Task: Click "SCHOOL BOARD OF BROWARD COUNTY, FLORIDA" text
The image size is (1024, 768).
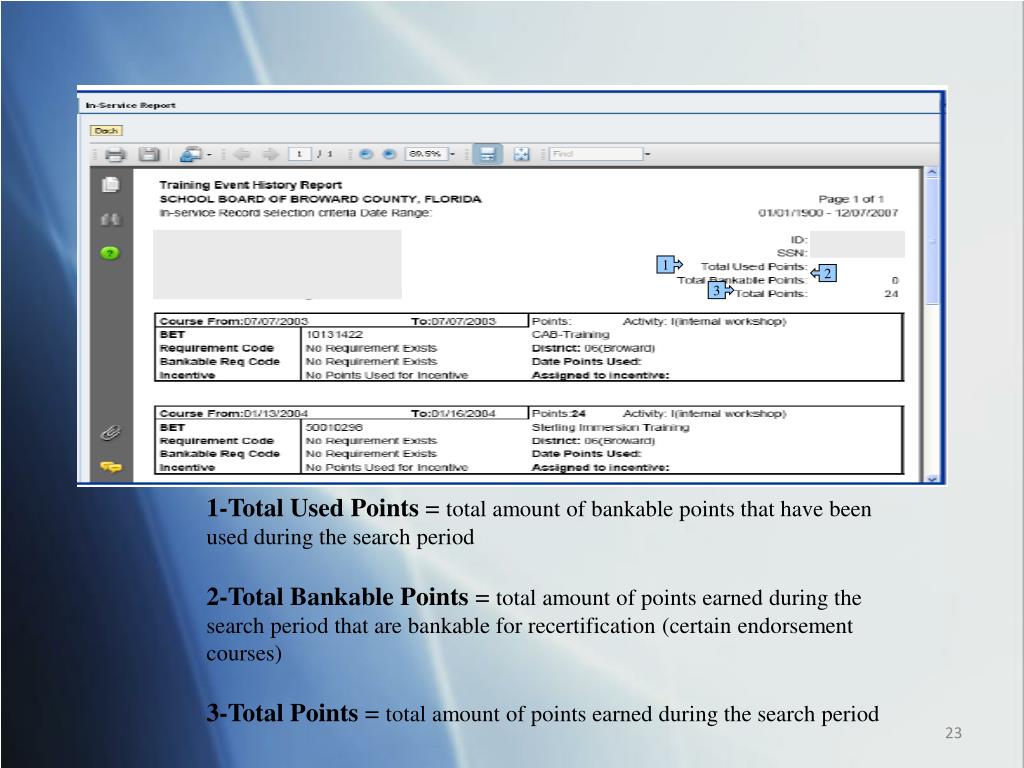Action: (321, 199)
